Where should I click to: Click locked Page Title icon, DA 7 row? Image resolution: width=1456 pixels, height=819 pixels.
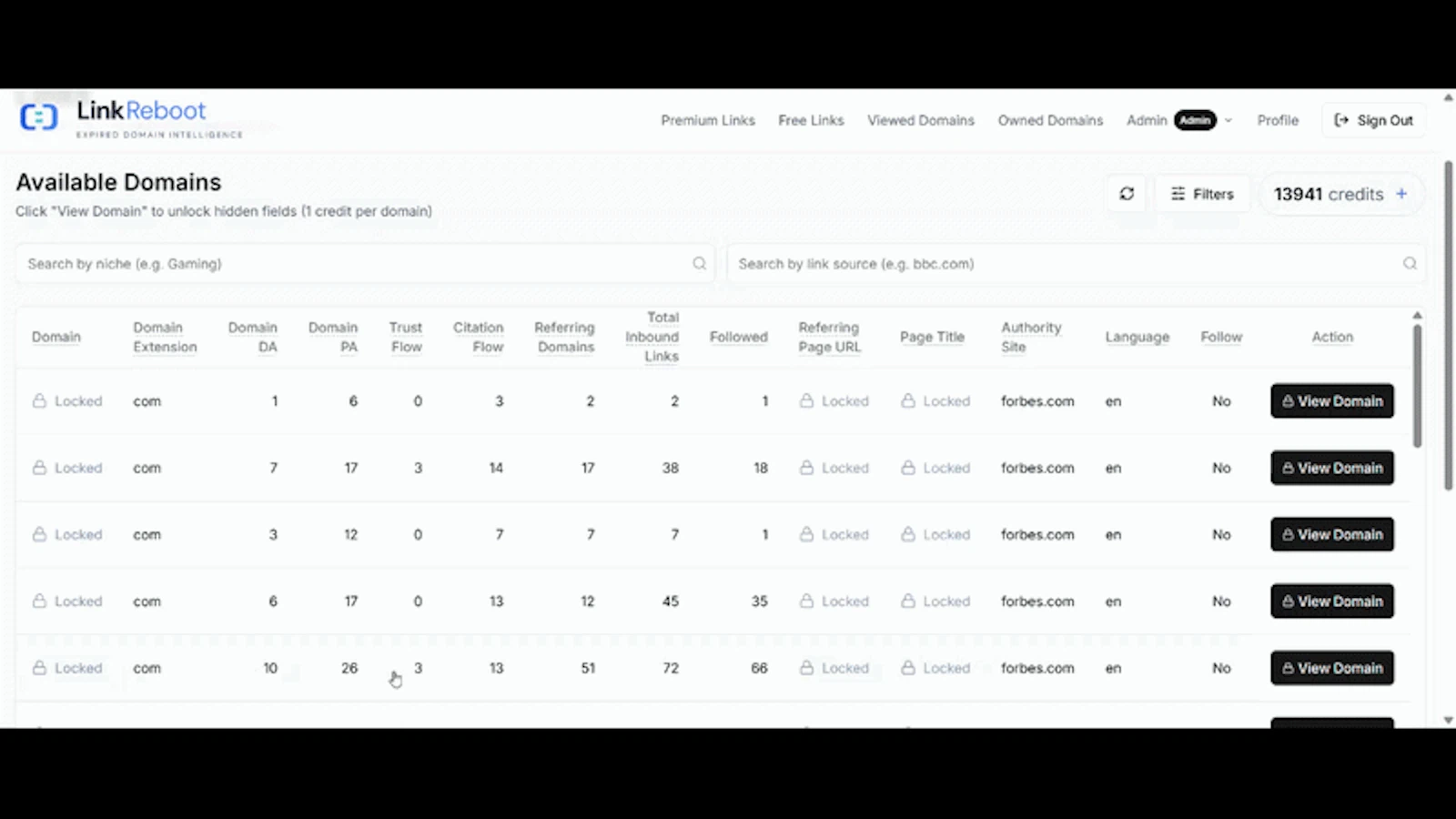coord(908,468)
